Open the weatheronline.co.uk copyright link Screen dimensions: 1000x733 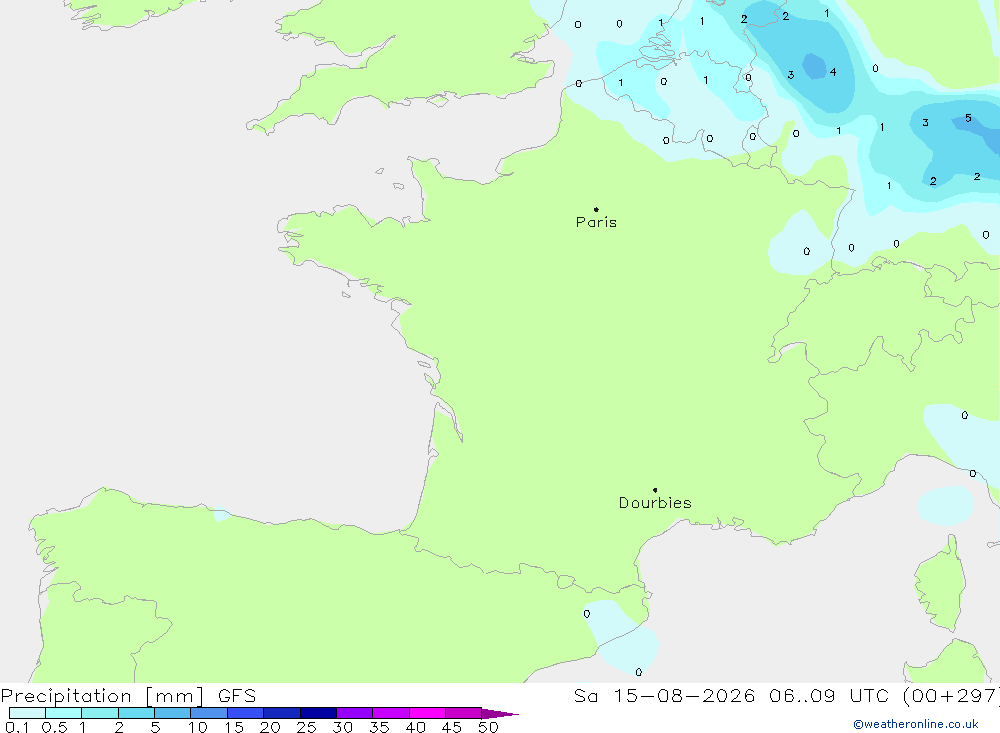(916, 724)
